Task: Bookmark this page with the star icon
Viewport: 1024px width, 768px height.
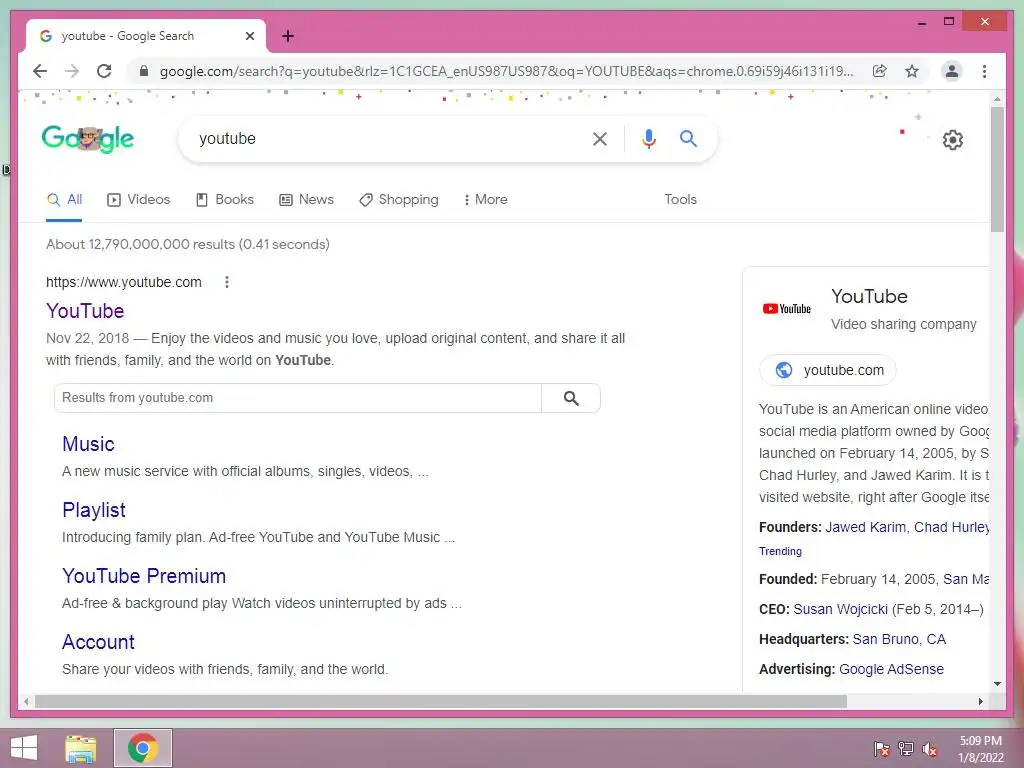Action: [x=912, y=71]
